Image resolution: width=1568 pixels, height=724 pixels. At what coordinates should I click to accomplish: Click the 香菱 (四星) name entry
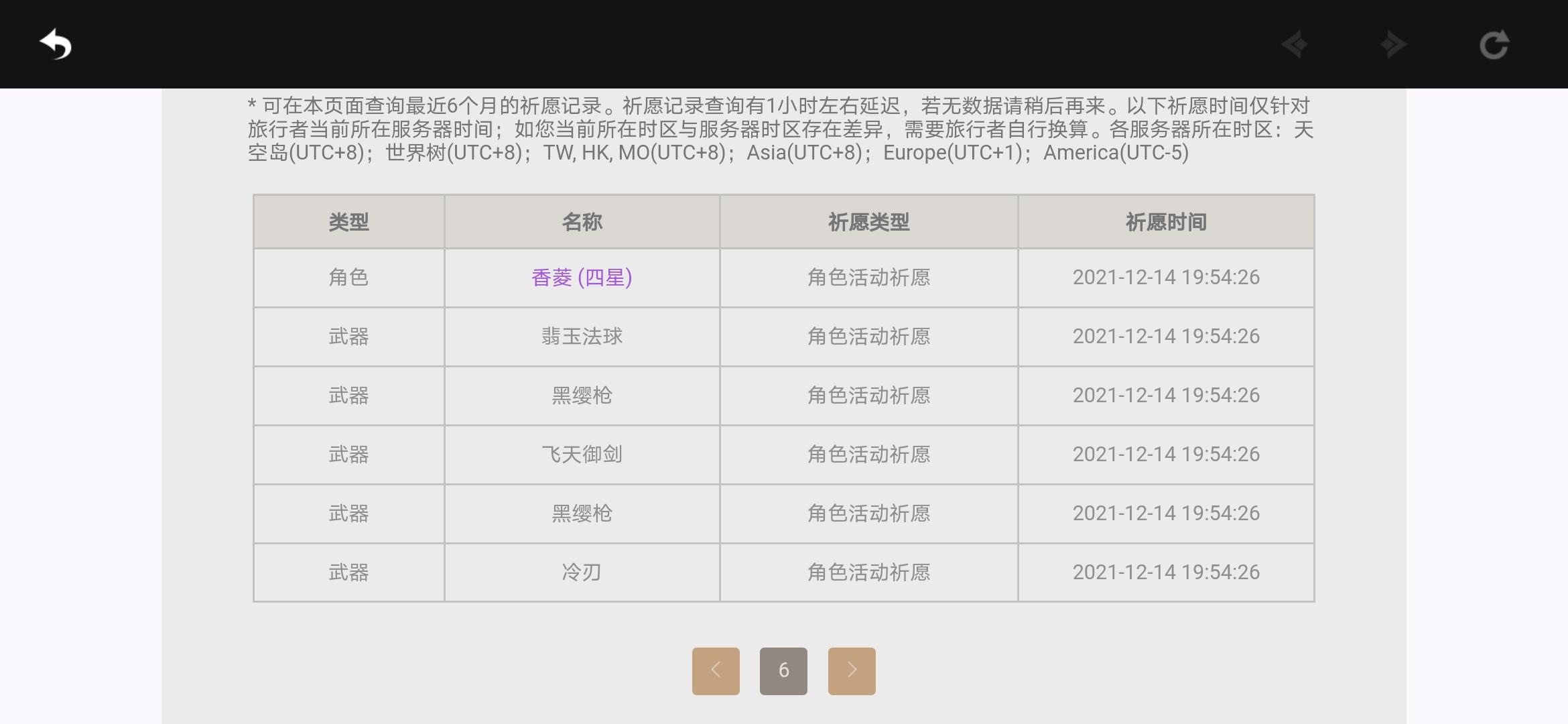pyautogui.click(x=582, y=278)
